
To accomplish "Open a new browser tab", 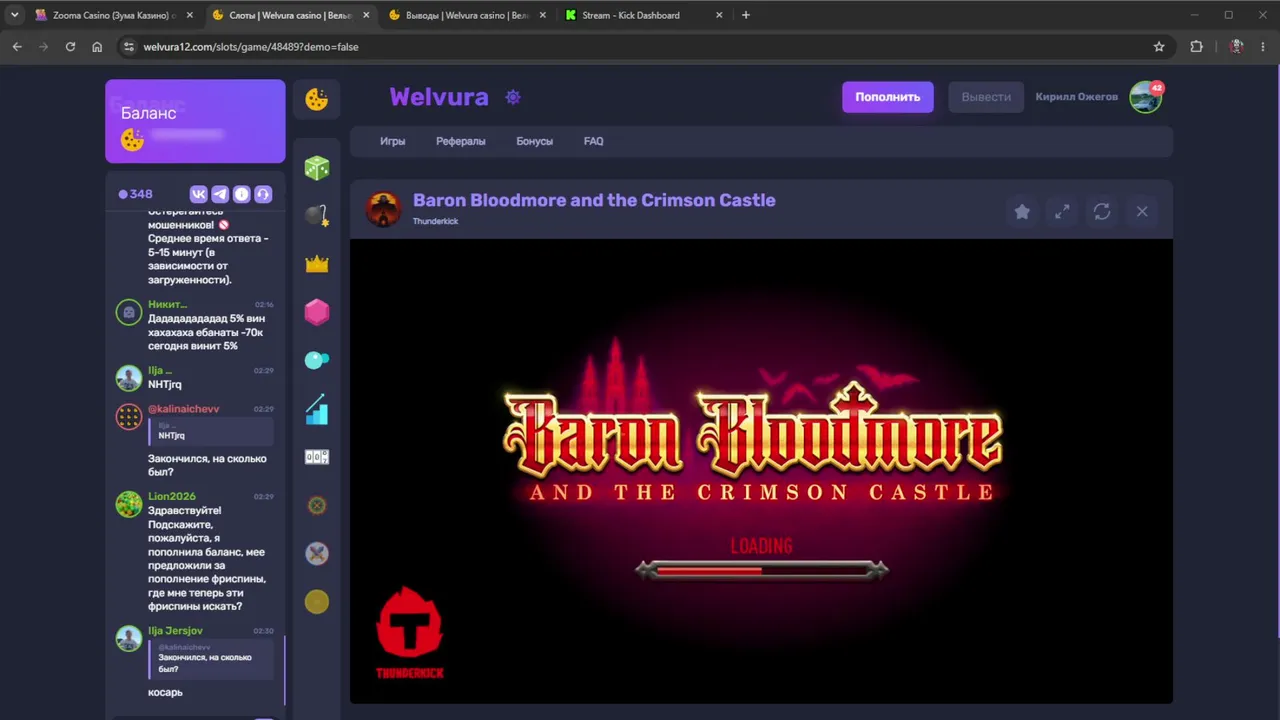I will (746, 15).
